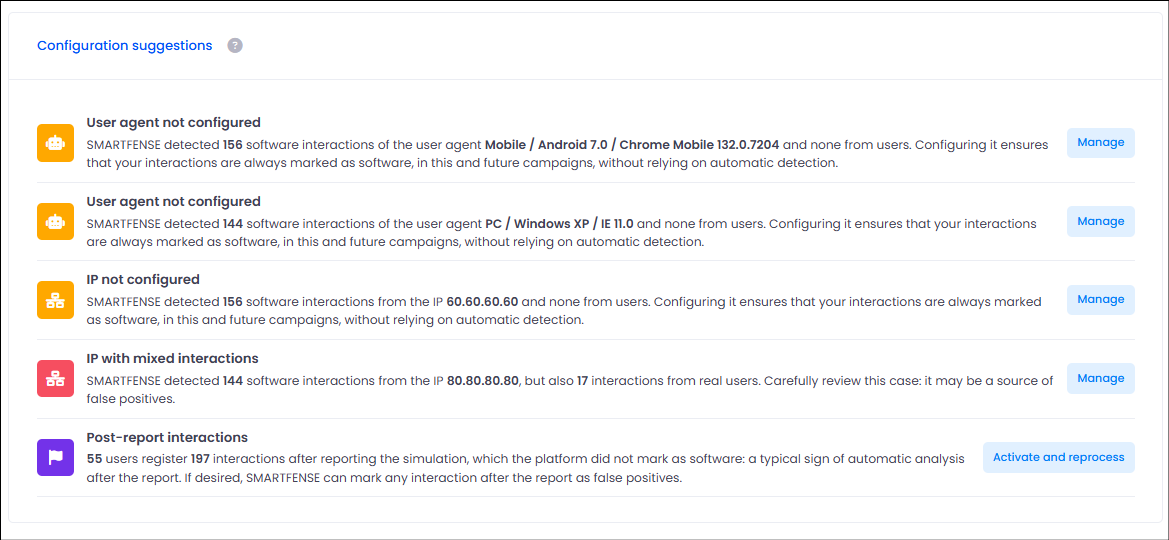The height and width of the screenshot is (540, 1169).
Task: Select the first User agent not configured heading
Action: coord(174,122)
